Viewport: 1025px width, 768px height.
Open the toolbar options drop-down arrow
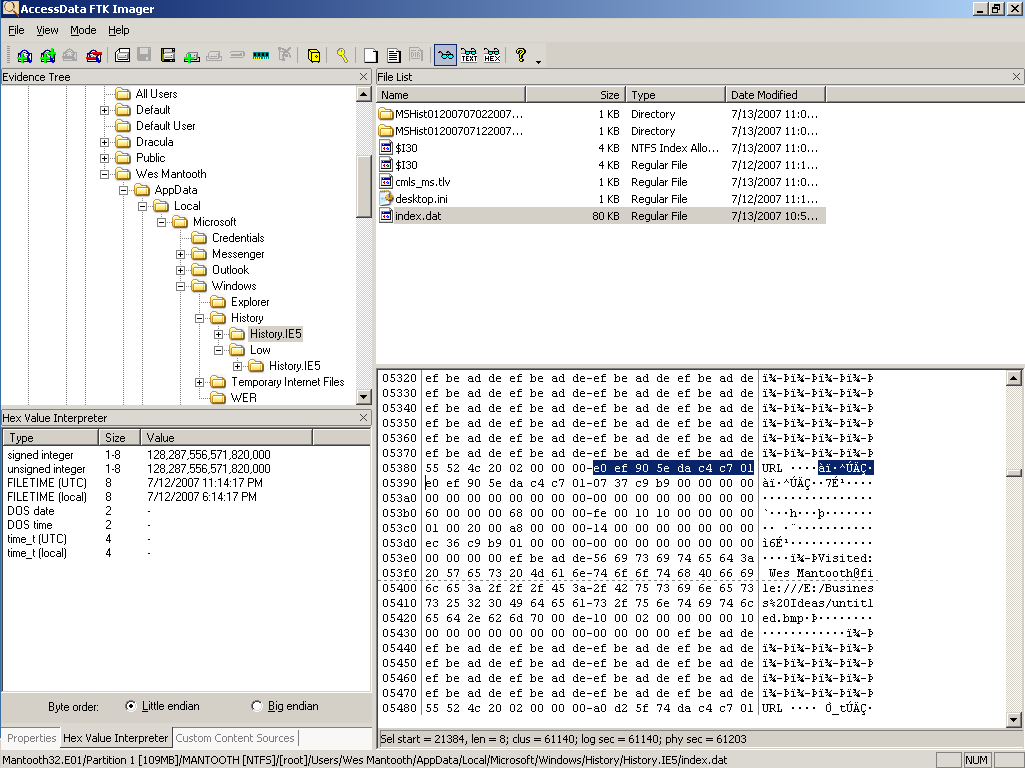tap(539, 61)
